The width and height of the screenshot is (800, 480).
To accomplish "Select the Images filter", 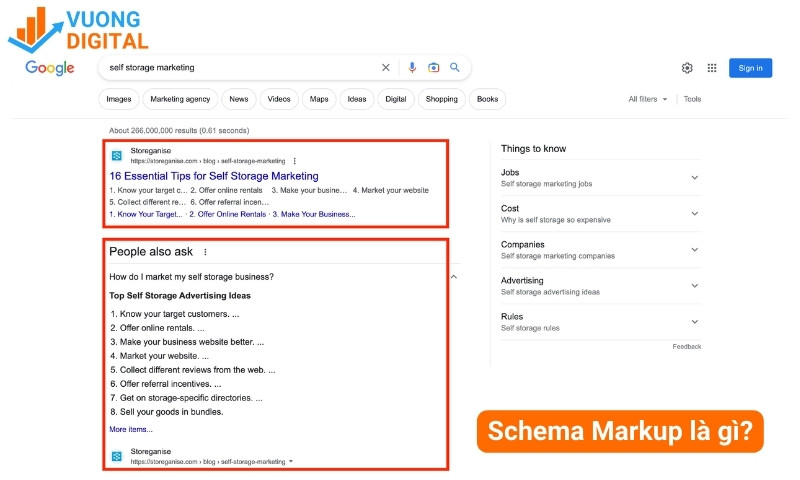I will coord(118,99).
